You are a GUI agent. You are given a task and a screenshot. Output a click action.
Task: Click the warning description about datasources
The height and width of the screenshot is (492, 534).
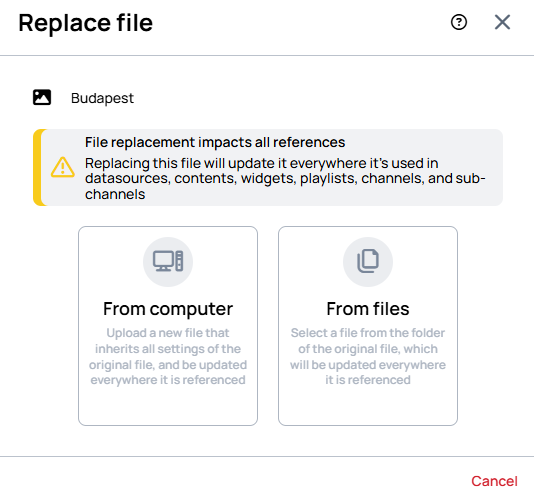285,179
